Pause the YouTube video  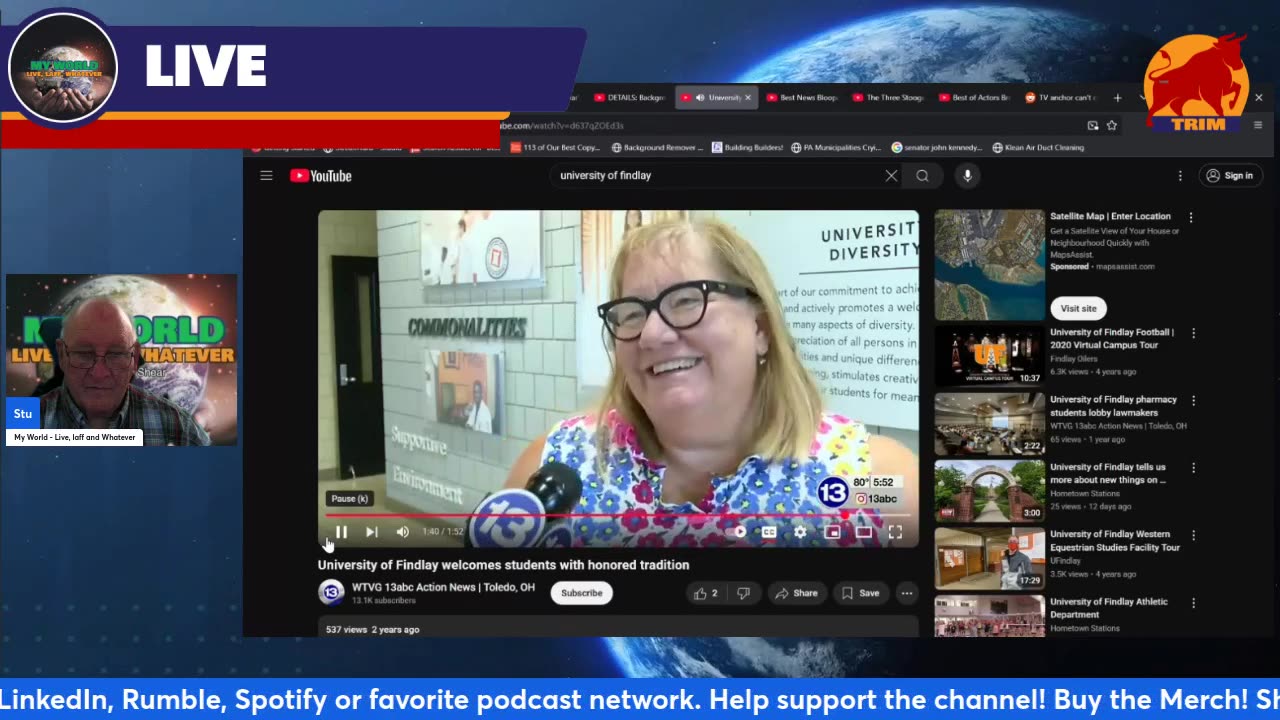341,532
